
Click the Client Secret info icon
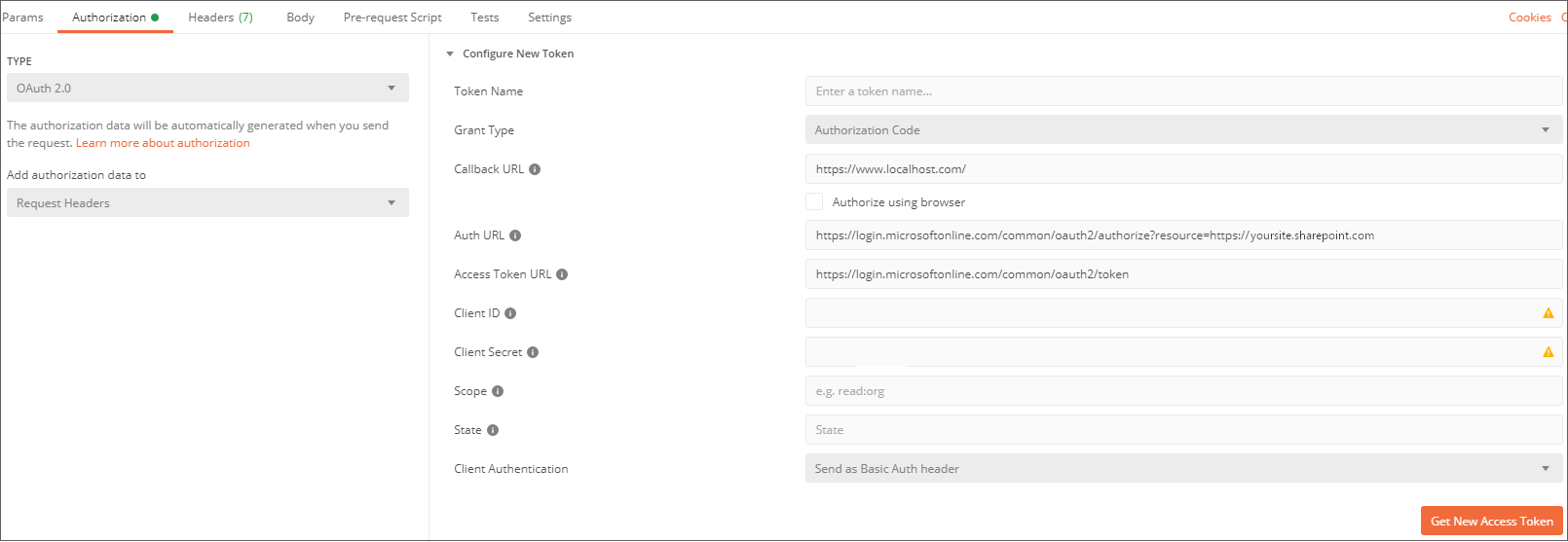[533, 352]
